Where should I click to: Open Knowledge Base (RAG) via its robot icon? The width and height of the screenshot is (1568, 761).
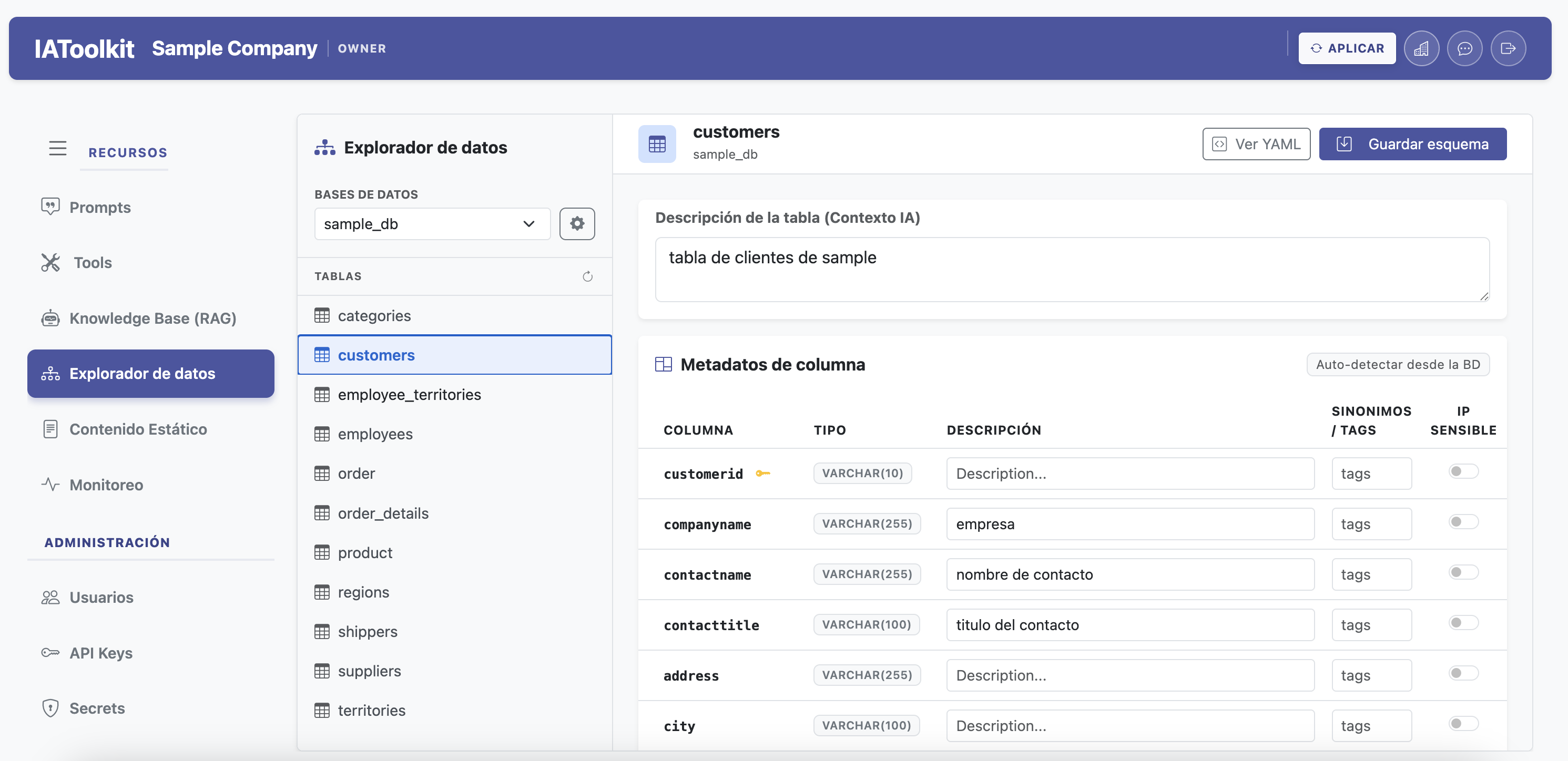tap(50, 317)
